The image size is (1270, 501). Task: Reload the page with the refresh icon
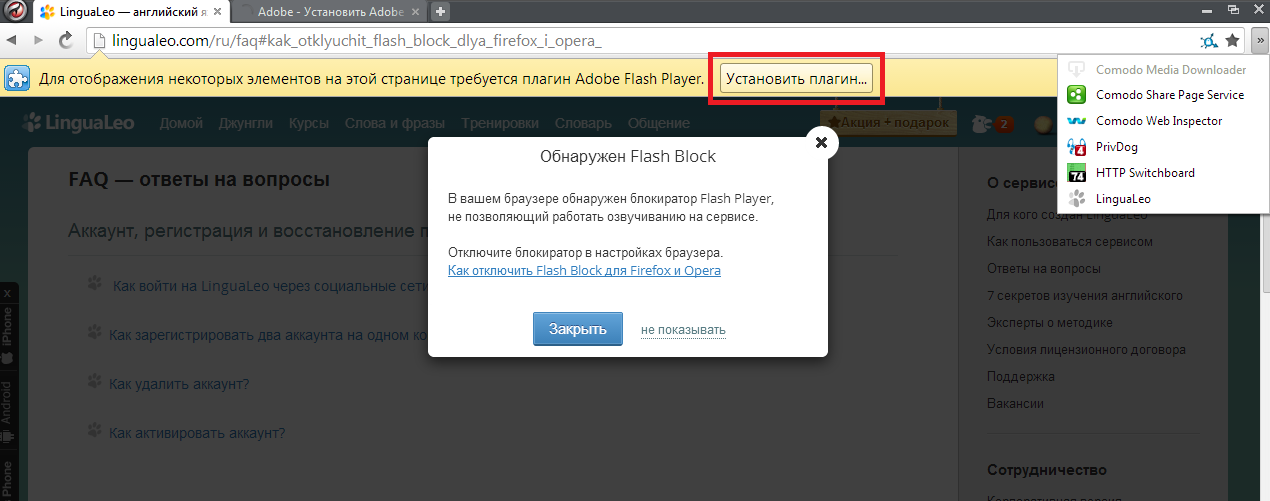coord(66,40)
